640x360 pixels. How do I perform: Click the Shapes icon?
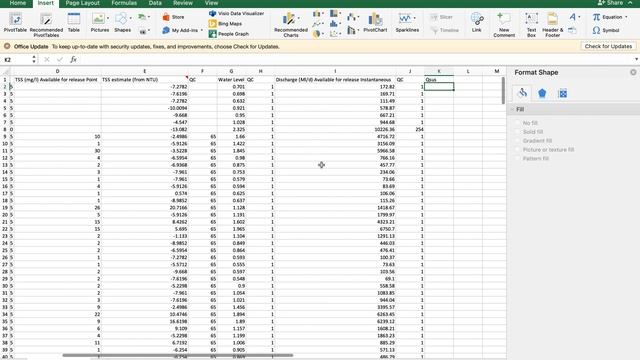tap(121, 19)
